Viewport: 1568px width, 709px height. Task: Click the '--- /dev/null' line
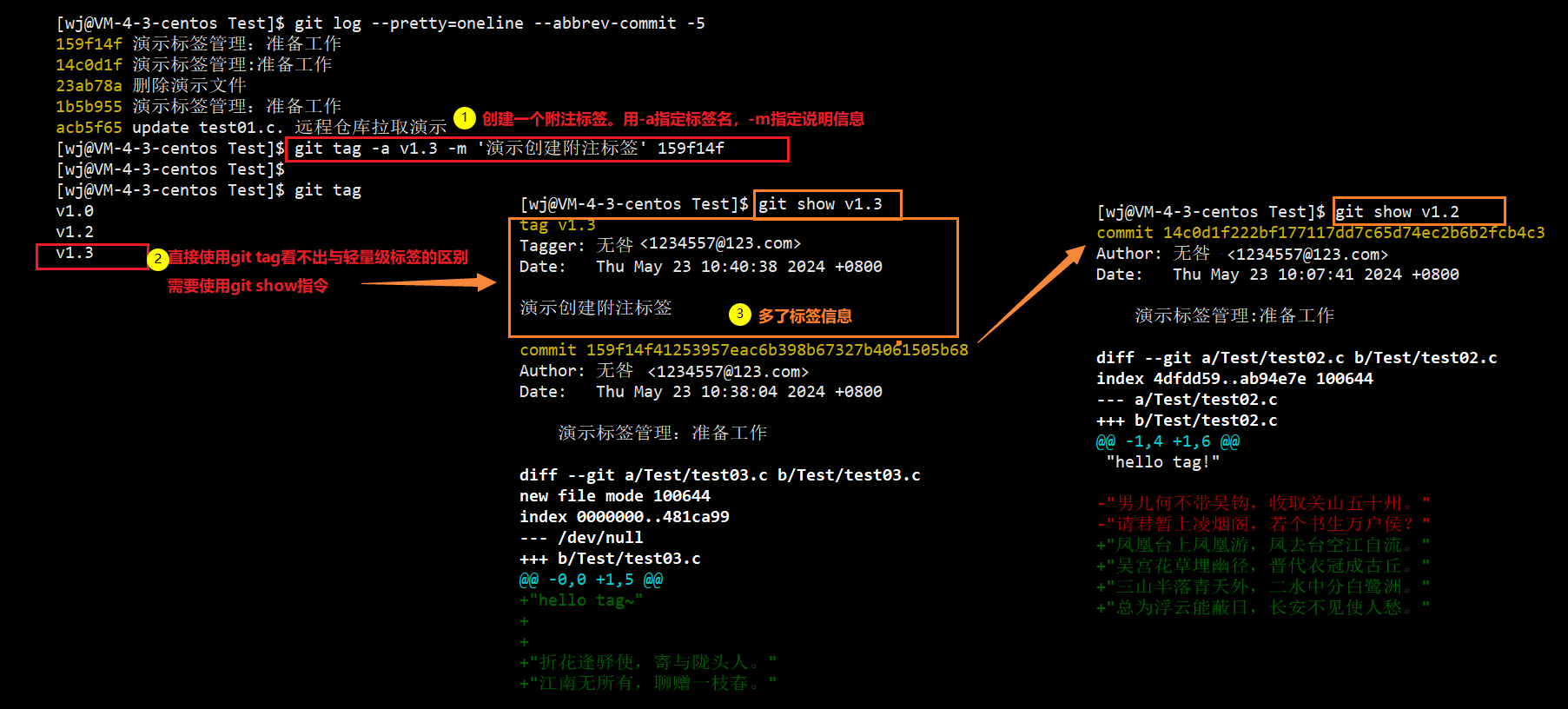[582, 538]
